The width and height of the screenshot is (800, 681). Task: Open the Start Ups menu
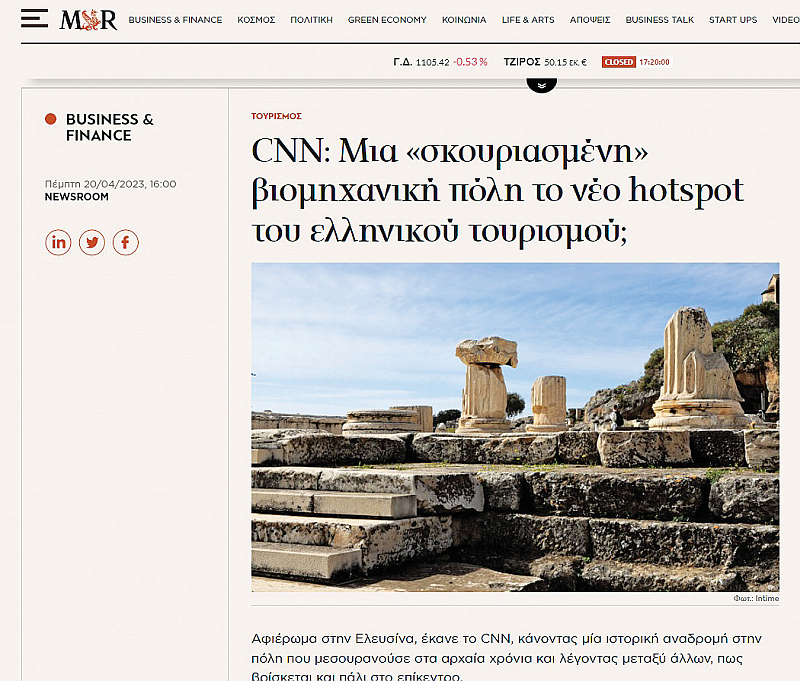[733, 20]
